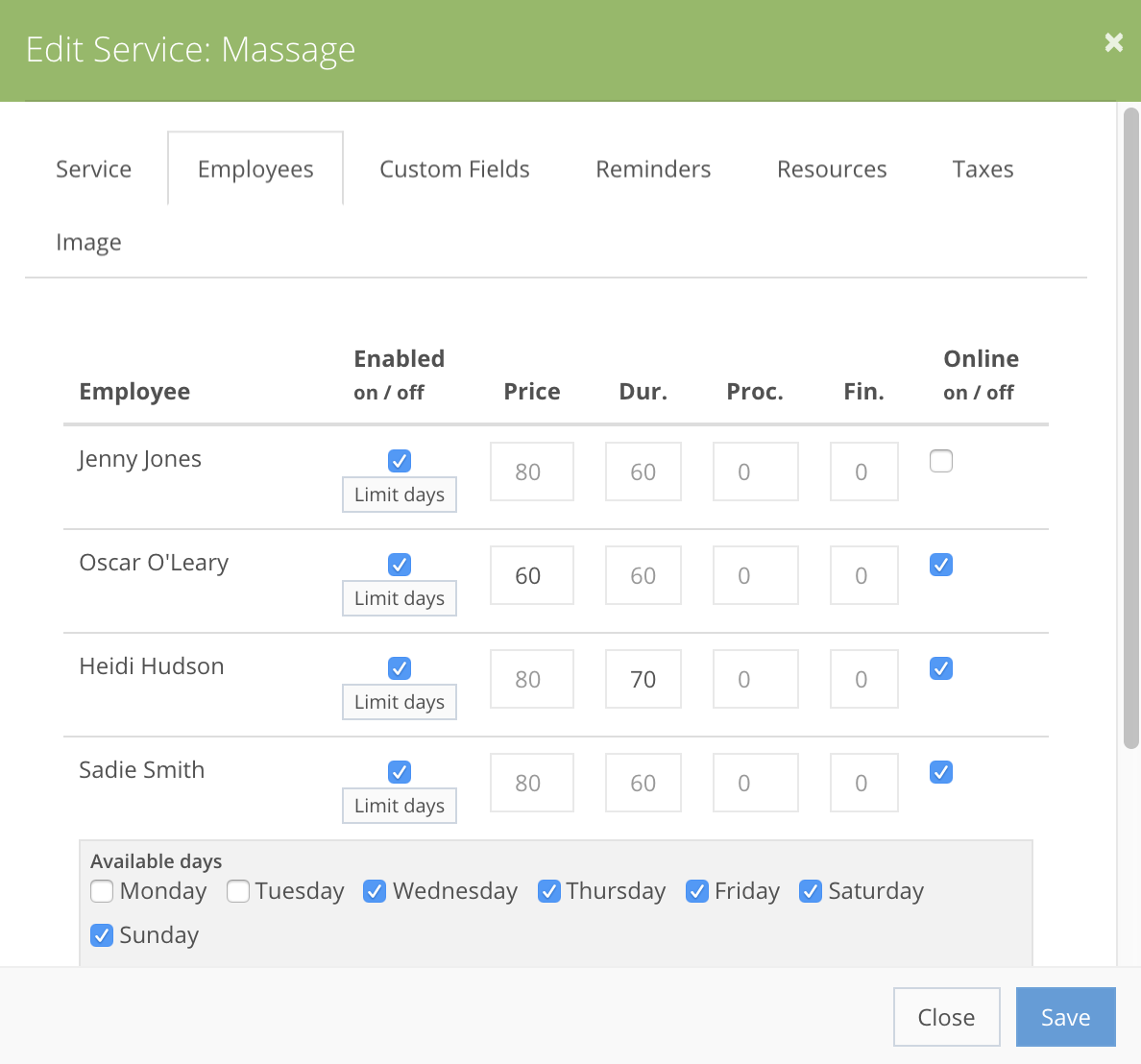1141x1064 pixels.
Task: Select the Reminders tab
Action: pos(653,168)
